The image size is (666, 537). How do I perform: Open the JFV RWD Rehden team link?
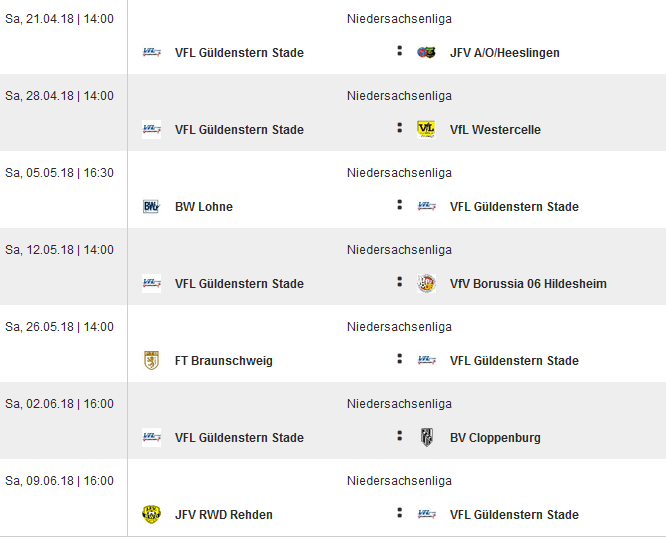pyautogui.click(x=224, y=514)
